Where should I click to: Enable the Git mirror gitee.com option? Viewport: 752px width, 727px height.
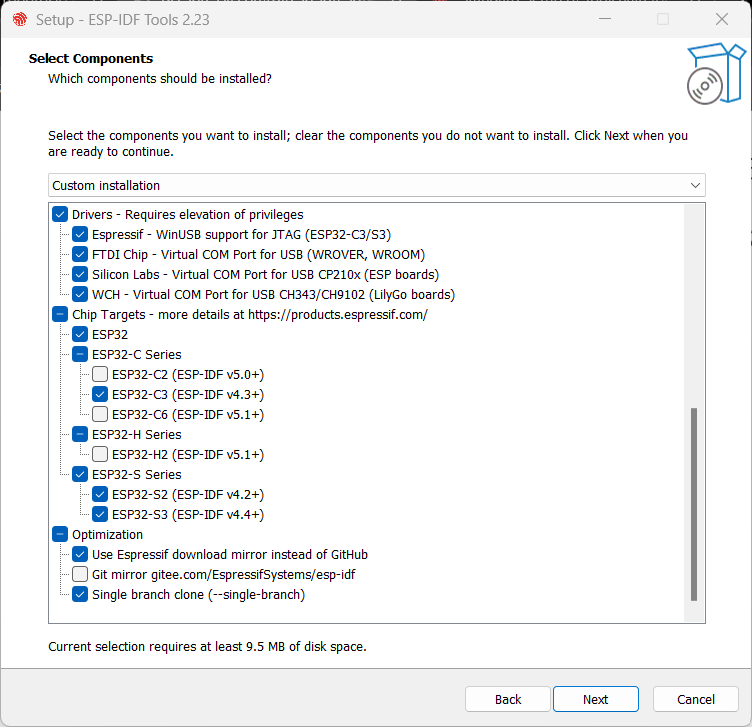pos(80,574)
